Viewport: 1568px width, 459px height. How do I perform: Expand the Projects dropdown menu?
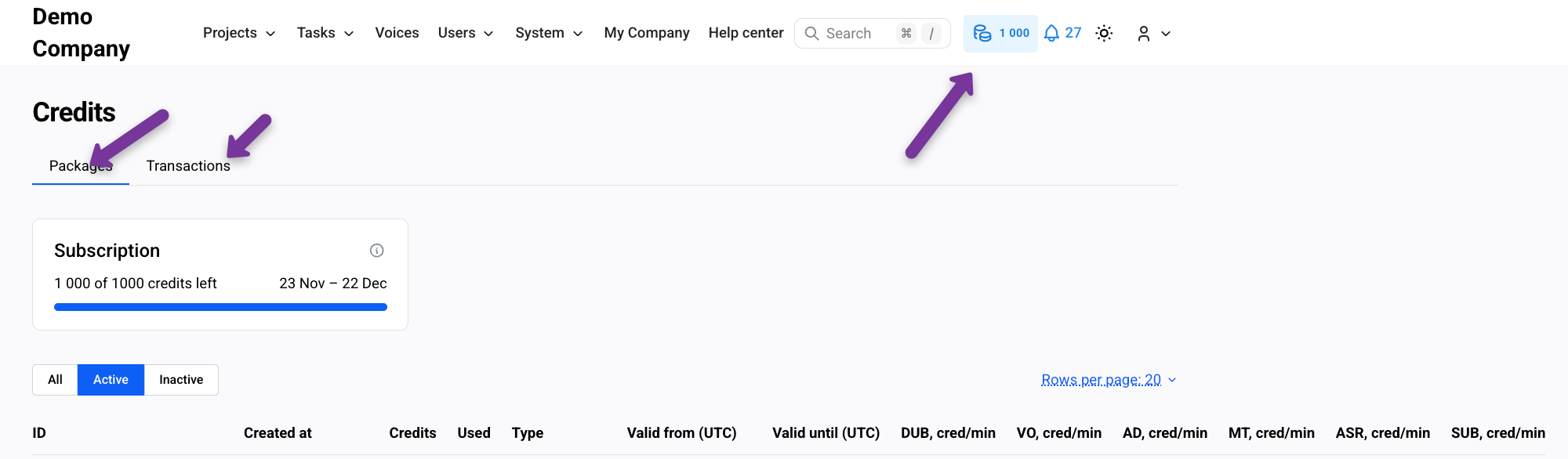point(239,33)
